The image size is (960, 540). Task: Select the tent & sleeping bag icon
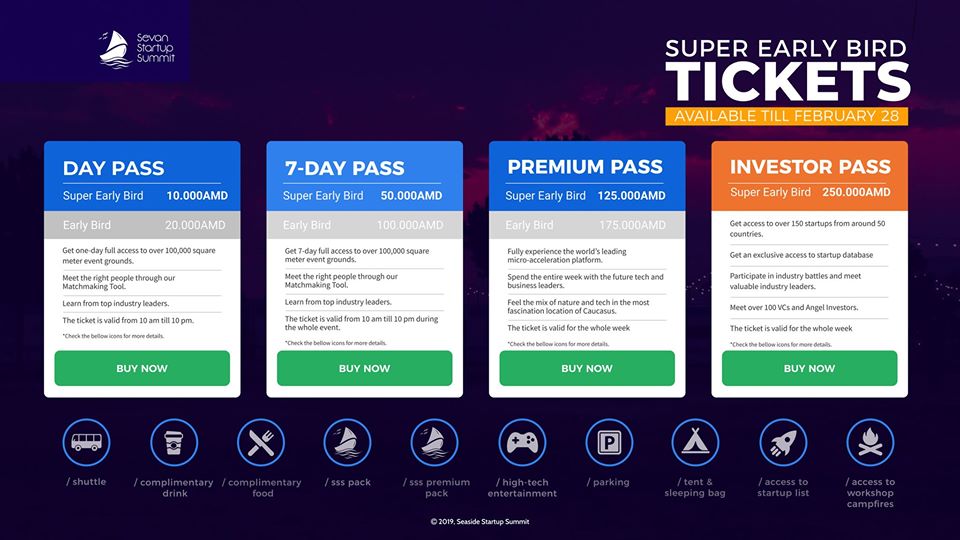pyautogui.click(x=696, y=442)
